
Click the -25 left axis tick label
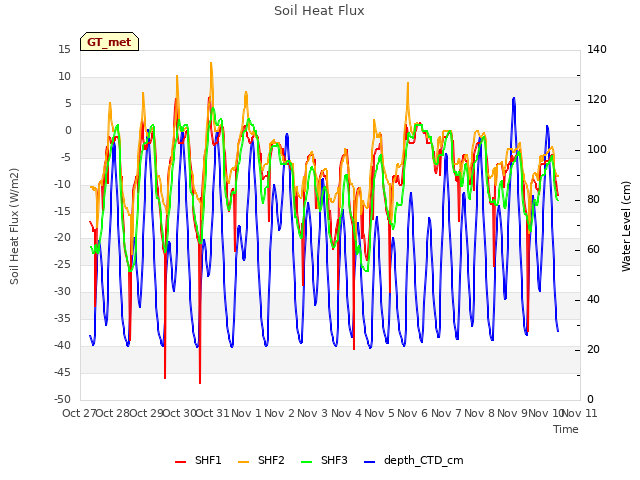[63, 265]
